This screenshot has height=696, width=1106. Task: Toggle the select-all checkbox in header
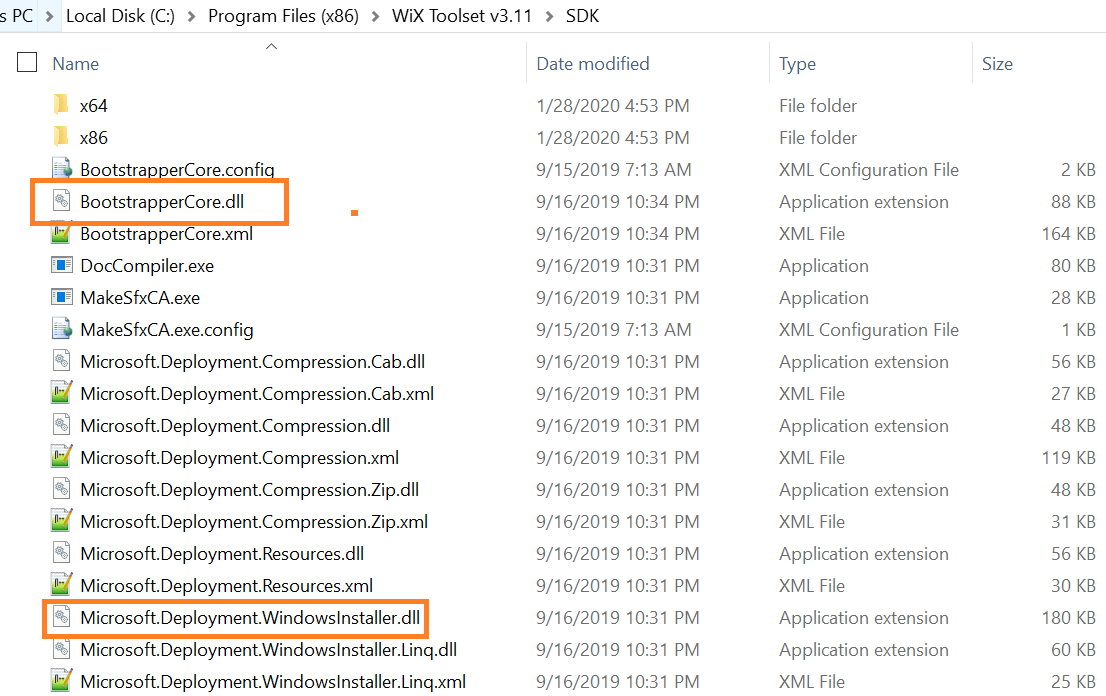(x=27, y=62)
